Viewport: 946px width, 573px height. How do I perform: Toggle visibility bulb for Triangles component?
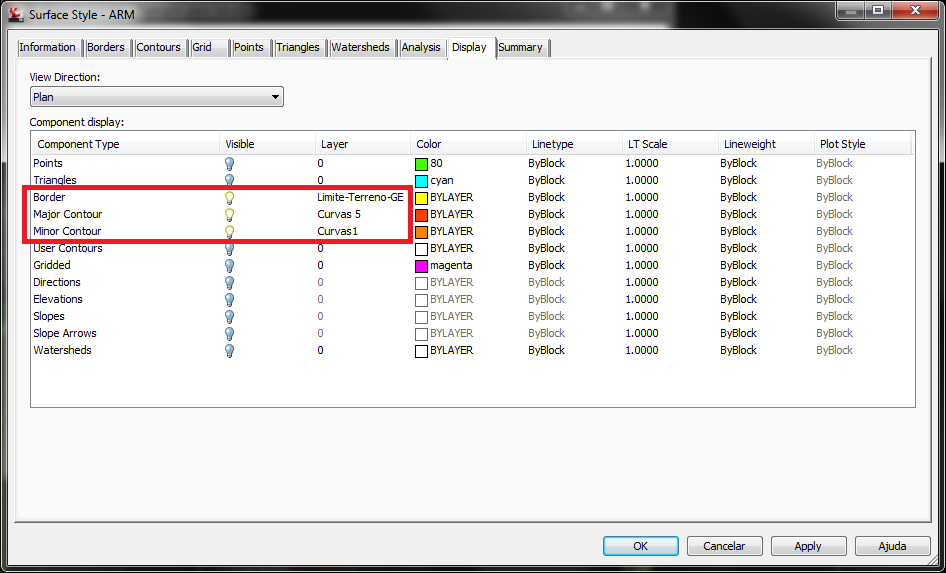229,180
